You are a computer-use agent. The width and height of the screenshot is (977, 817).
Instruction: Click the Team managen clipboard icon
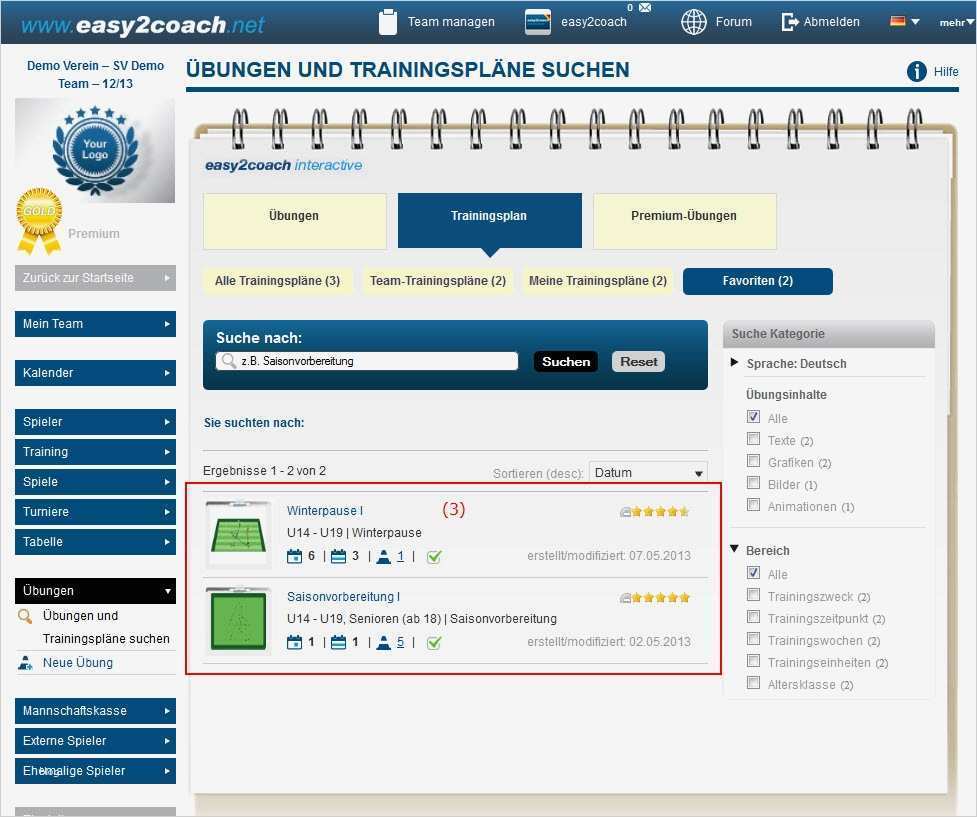pos(388,22)
